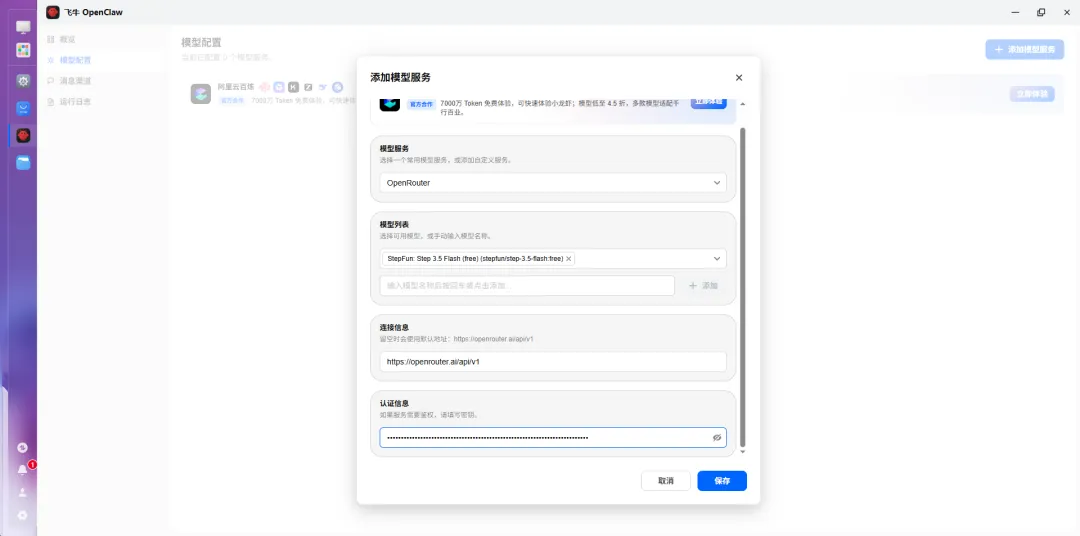
Task: Click the 添加模型服务 button on the background page
Action: pos(1024,50)
